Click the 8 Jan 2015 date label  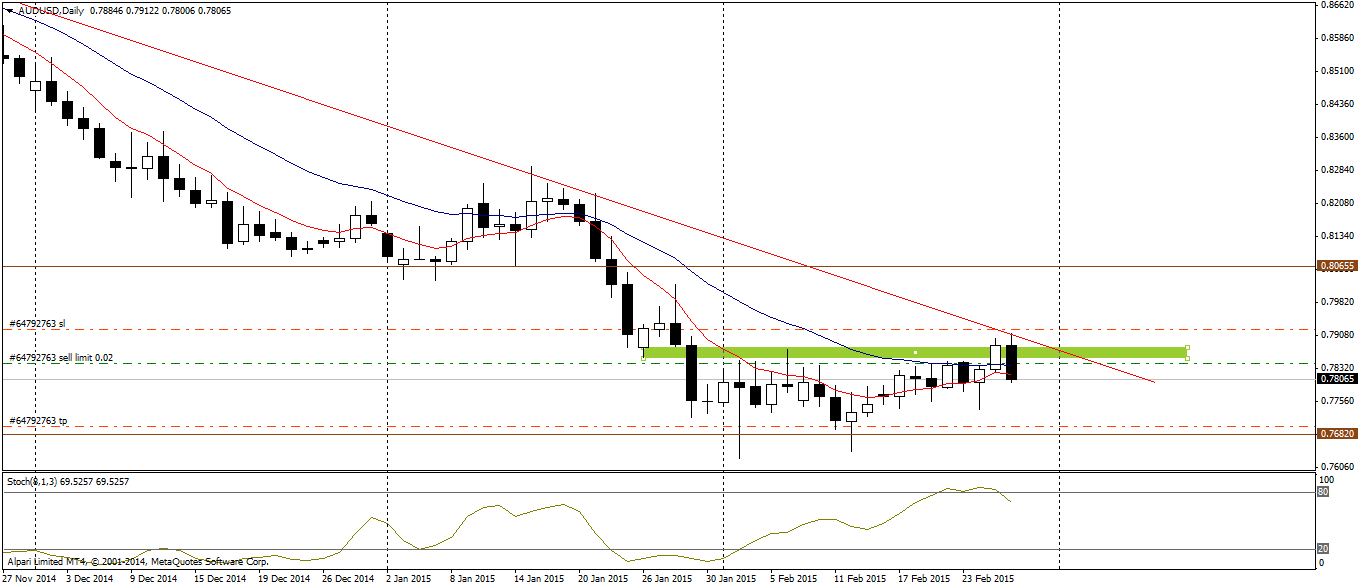(473, 578)
